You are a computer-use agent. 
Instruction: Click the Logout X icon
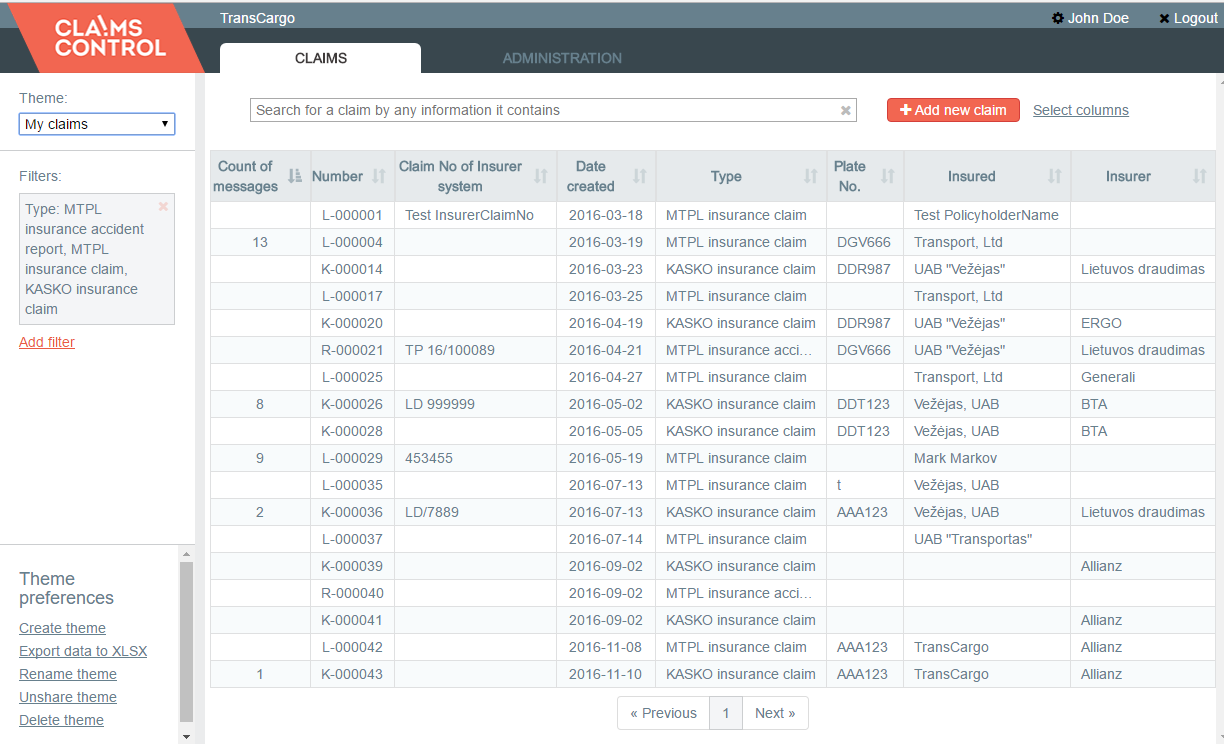(x=1164, y=19)
